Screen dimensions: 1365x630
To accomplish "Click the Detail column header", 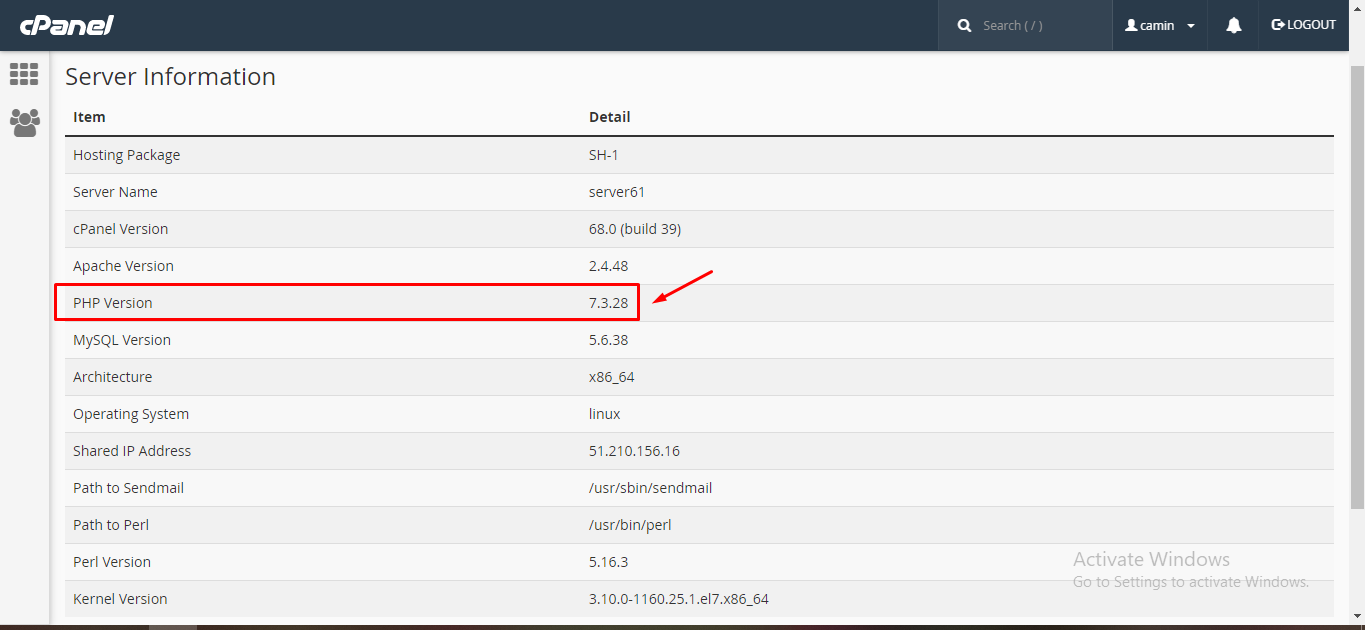I will (609, 117).
